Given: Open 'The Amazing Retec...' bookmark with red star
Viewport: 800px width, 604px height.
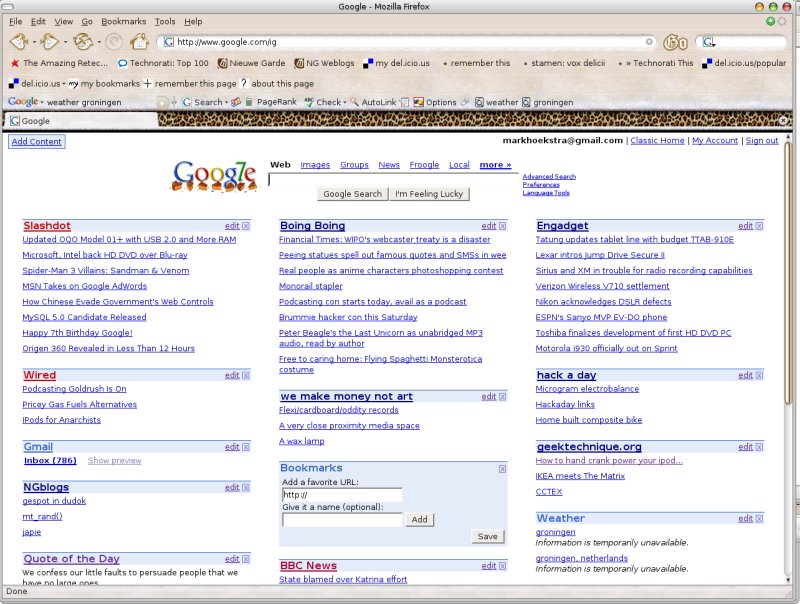Looking at the screenshot, I should click(x=59, y=63).
